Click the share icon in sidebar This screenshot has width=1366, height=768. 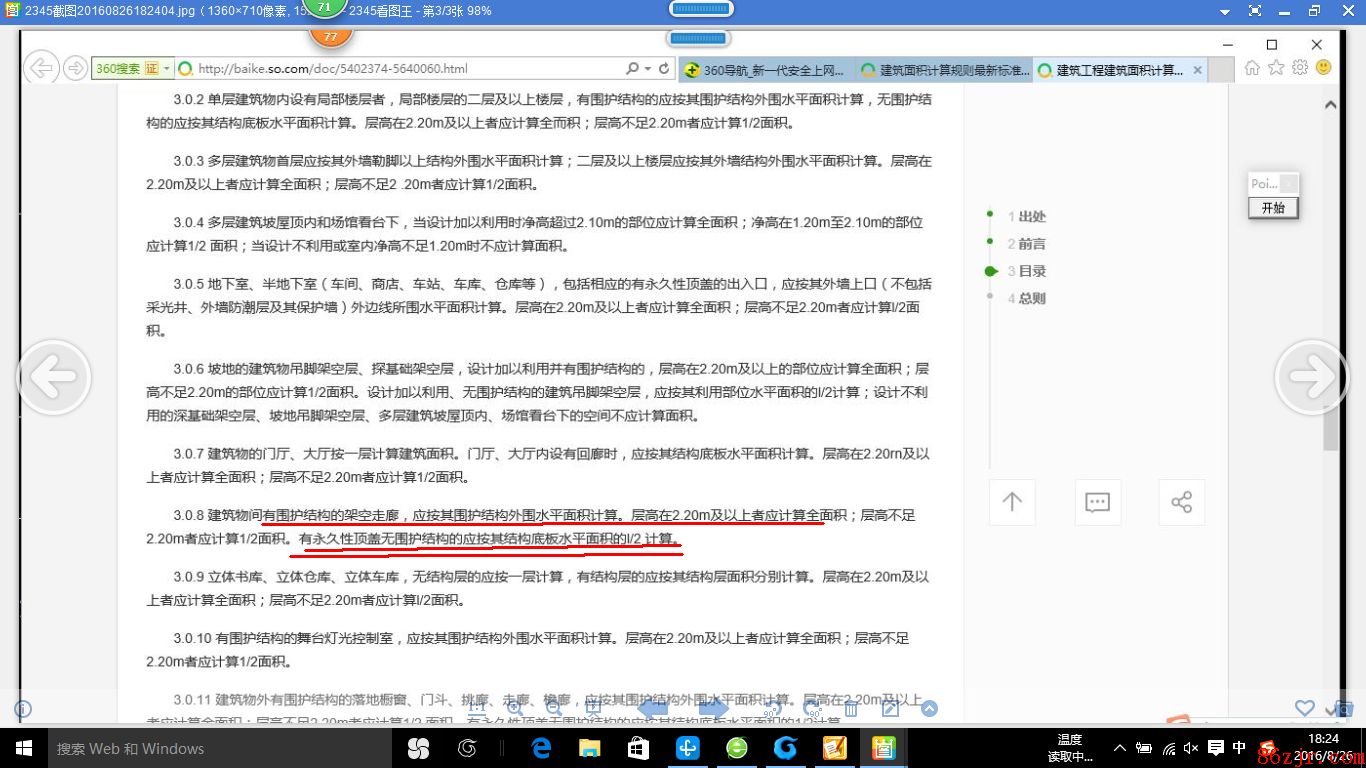tap(1181, 502)
